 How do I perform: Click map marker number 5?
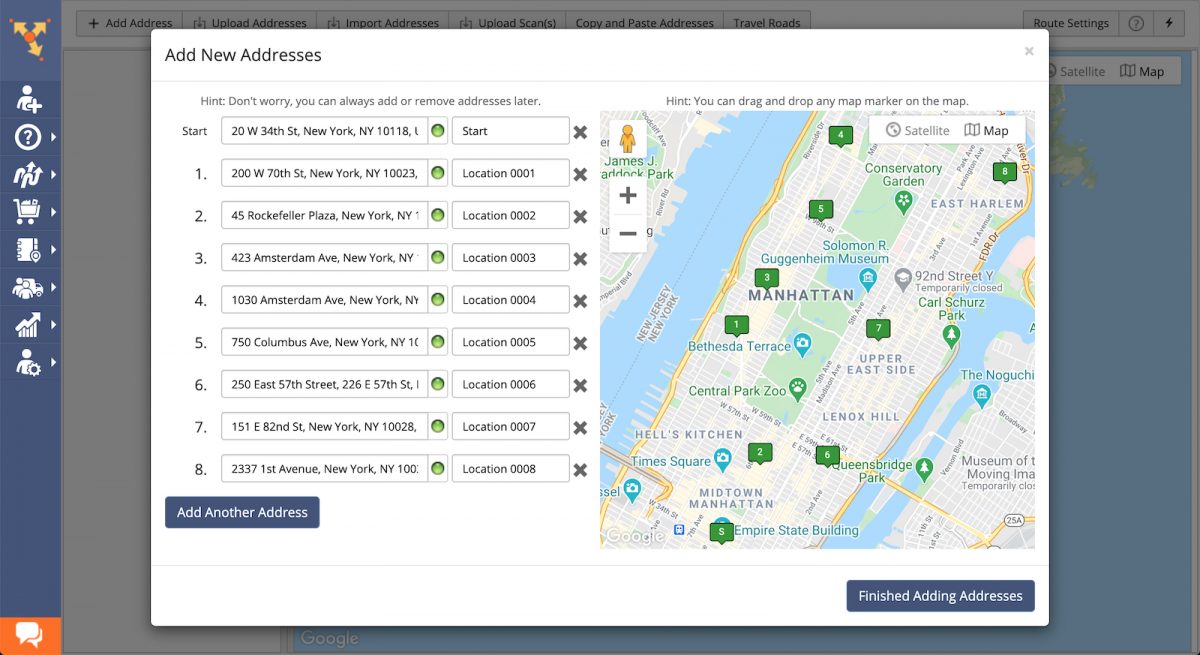[821, 210]
